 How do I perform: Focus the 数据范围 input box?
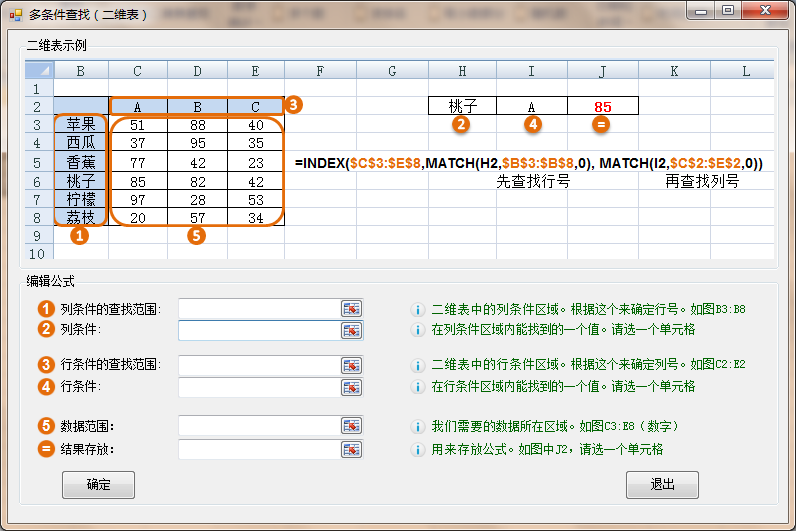(x=259, y=426)
